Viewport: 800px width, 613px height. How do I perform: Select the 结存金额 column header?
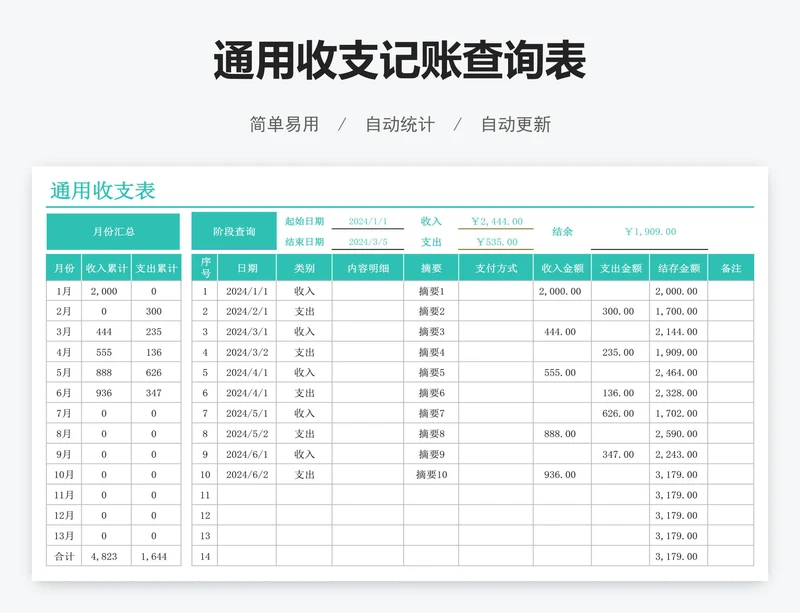[679, 268]
